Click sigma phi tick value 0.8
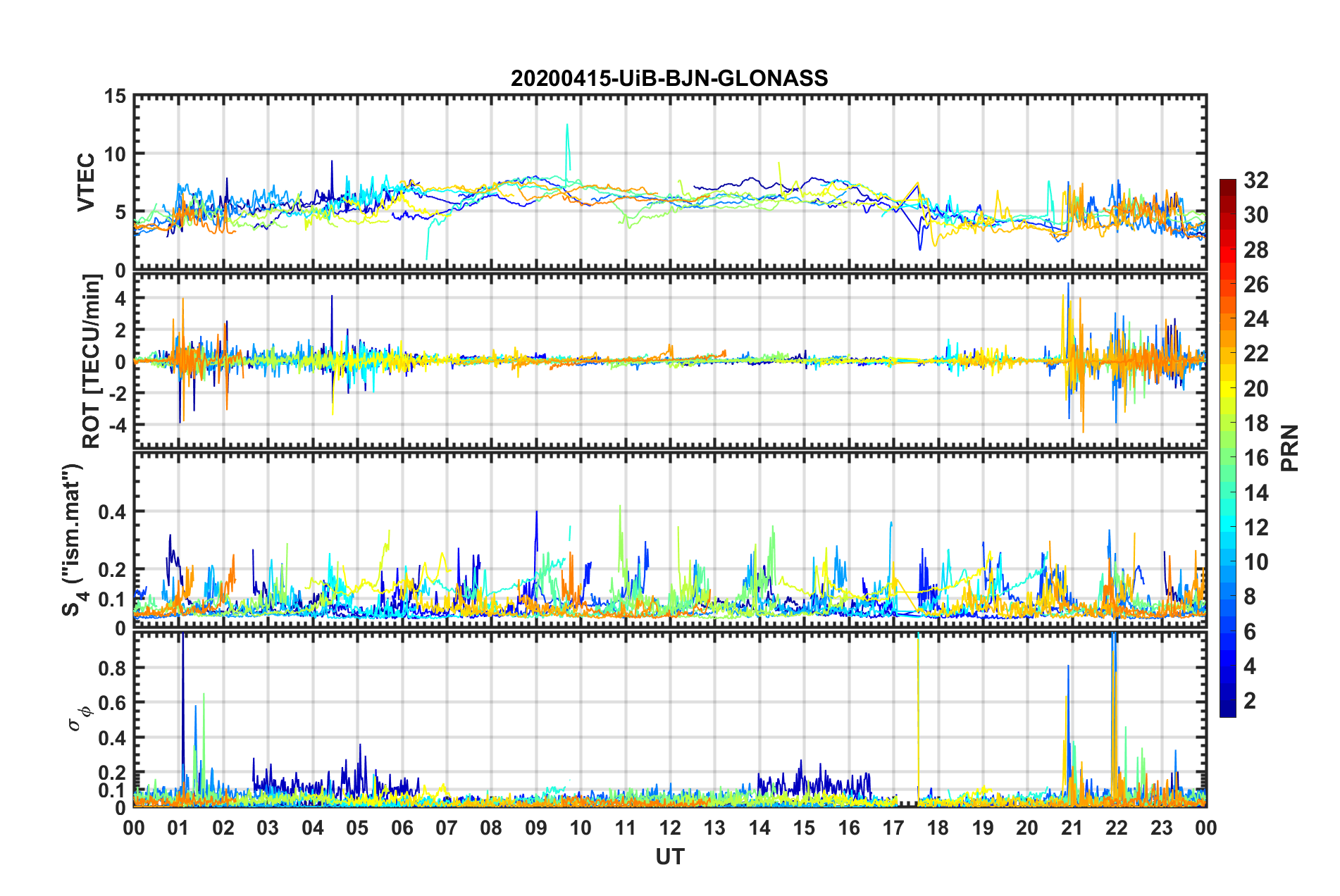This screenshot has width=1340, height=896. [113, 668]
